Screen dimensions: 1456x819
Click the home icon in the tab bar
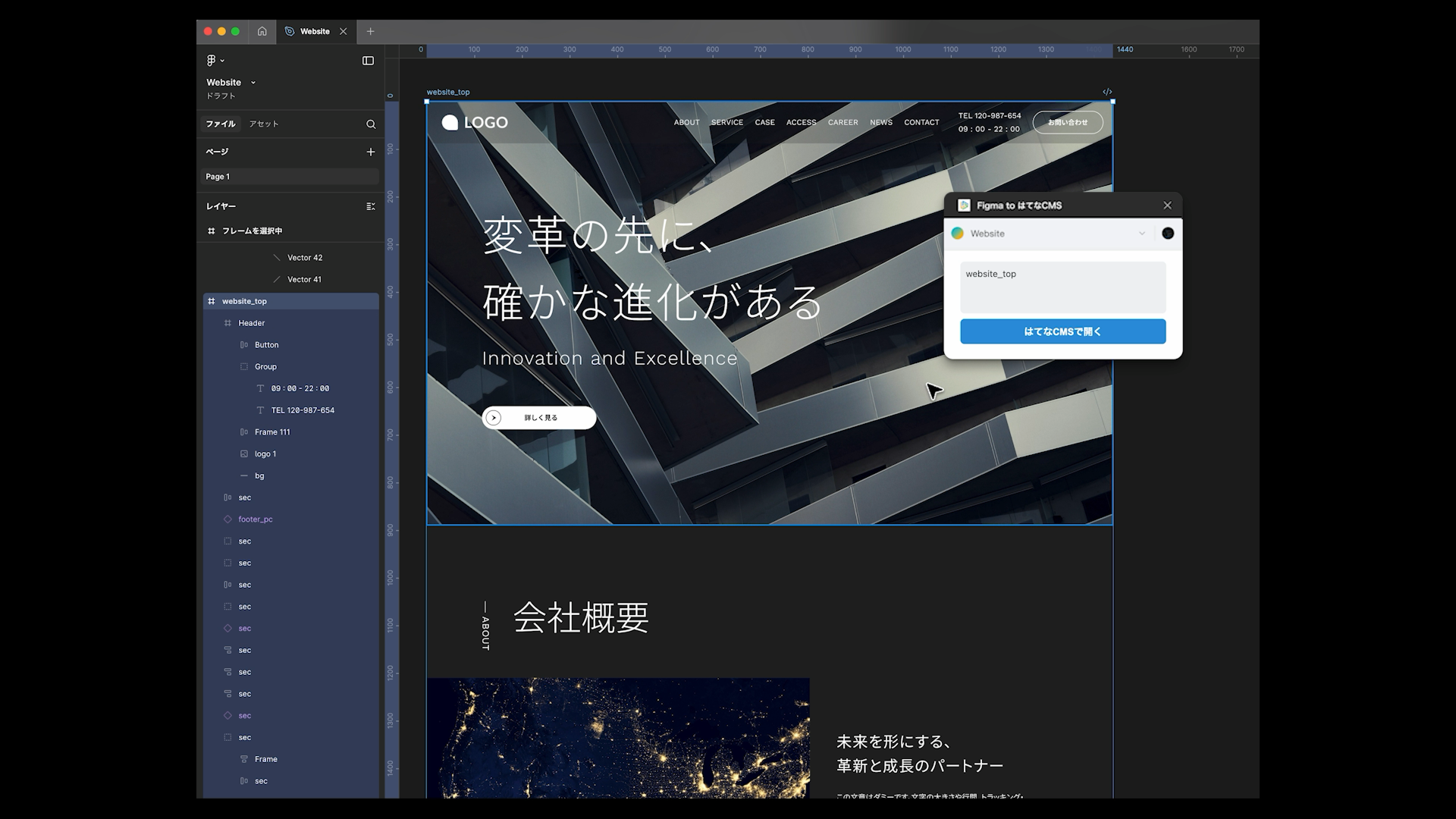point(262,31)
